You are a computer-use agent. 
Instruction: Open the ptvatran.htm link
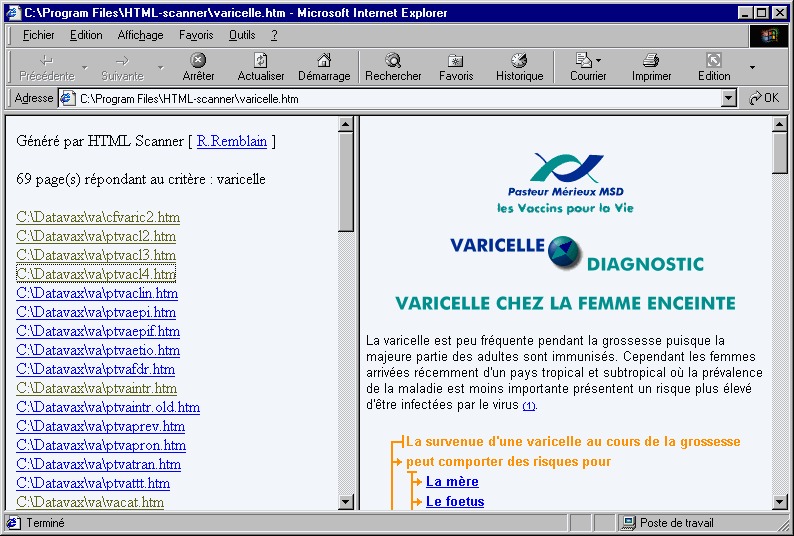(x=98, y=464)
